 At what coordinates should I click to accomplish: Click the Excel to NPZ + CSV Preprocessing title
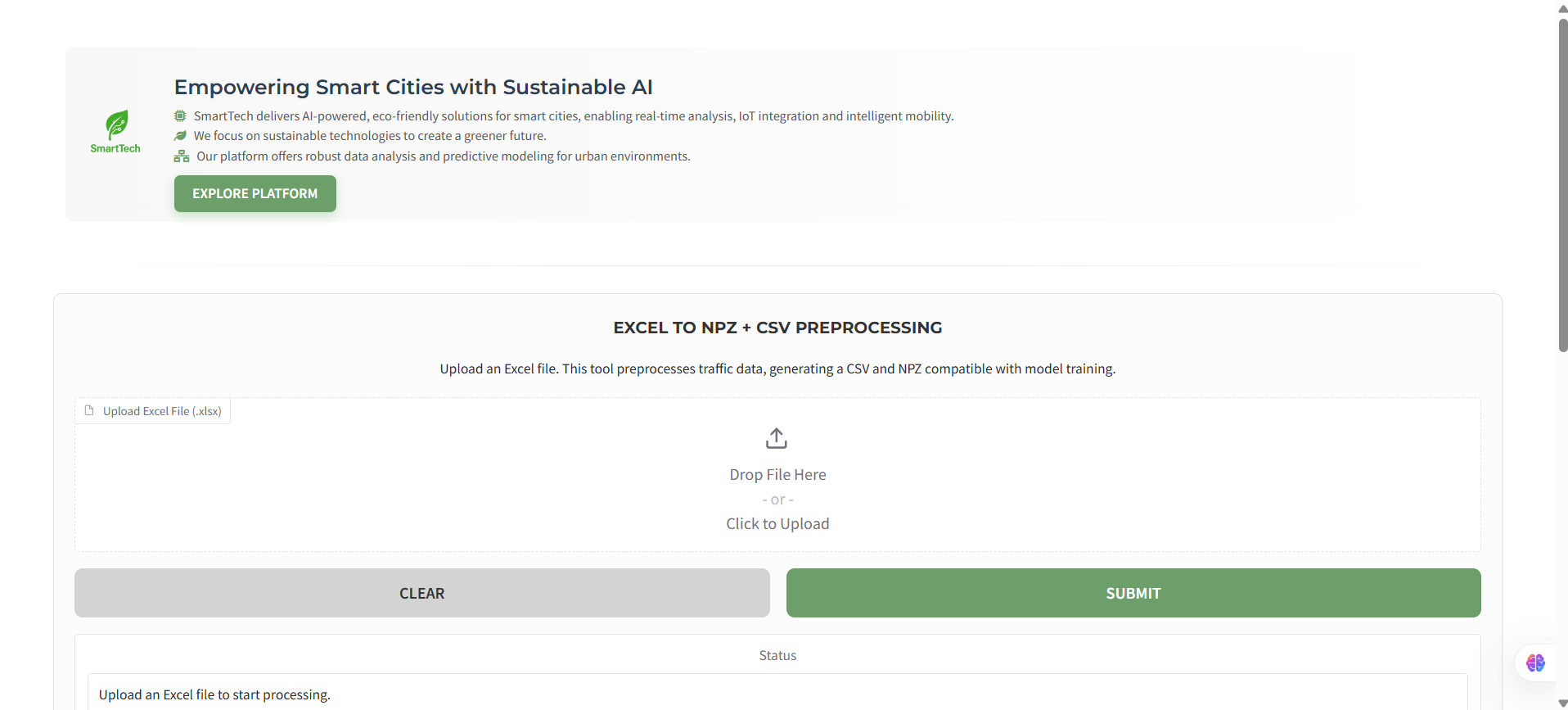tap(777, 328)
